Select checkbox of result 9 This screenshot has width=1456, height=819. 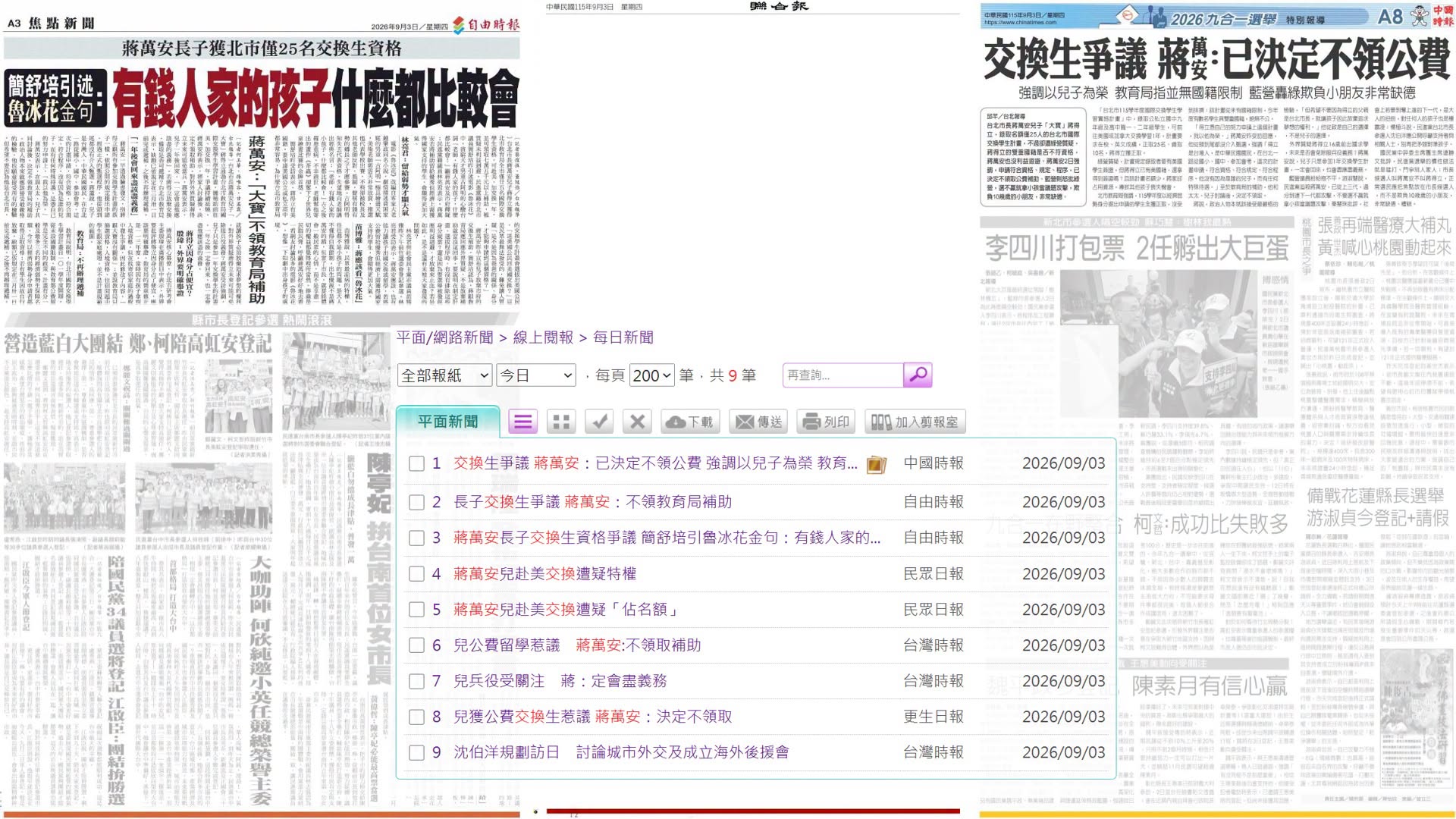click(x=416, y=753)
